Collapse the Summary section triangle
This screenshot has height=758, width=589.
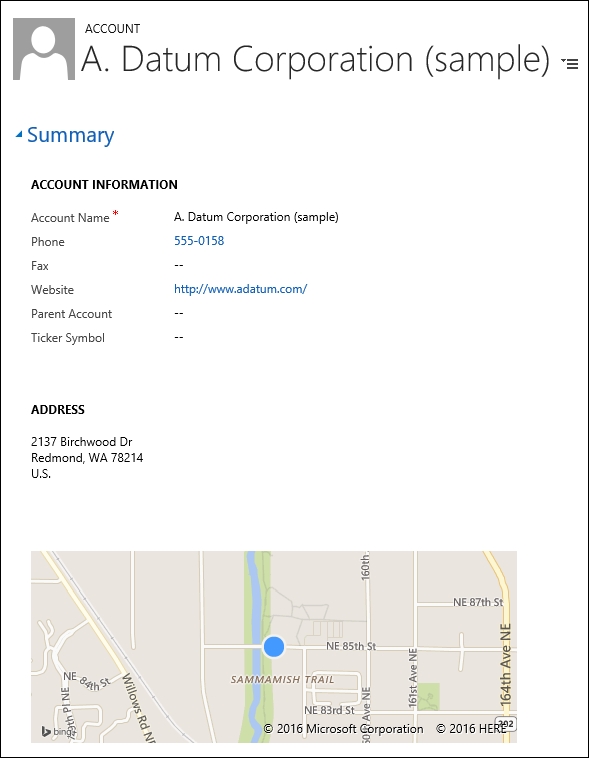click(19, 134)
